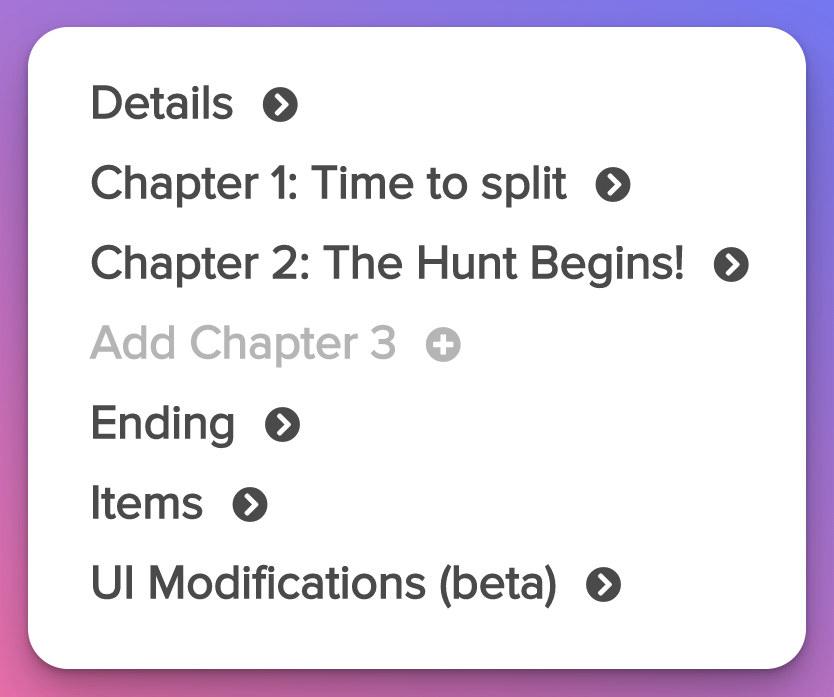Screen dimensions: 834x697
Task: Click the arrow icon beside Chapter 2
Action: (x=731, y=264)
